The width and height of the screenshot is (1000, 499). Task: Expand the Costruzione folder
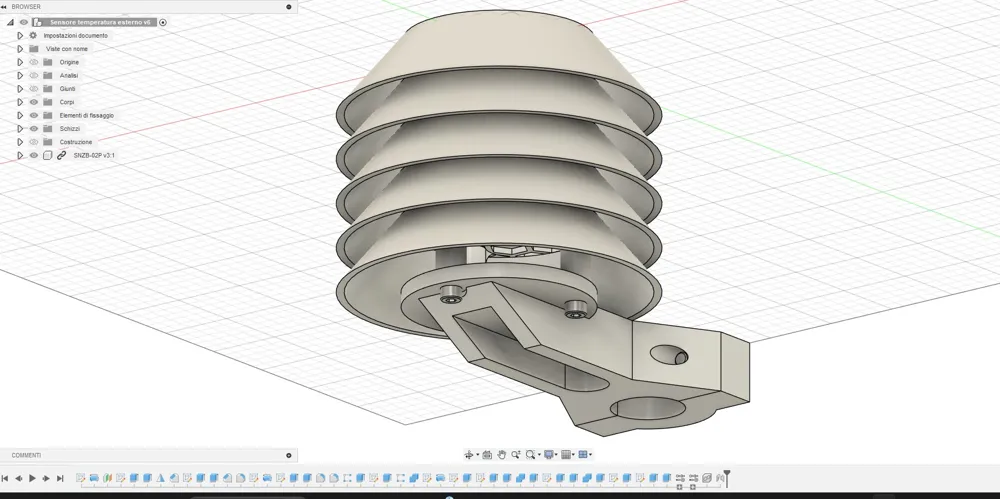tap(20, 142)
